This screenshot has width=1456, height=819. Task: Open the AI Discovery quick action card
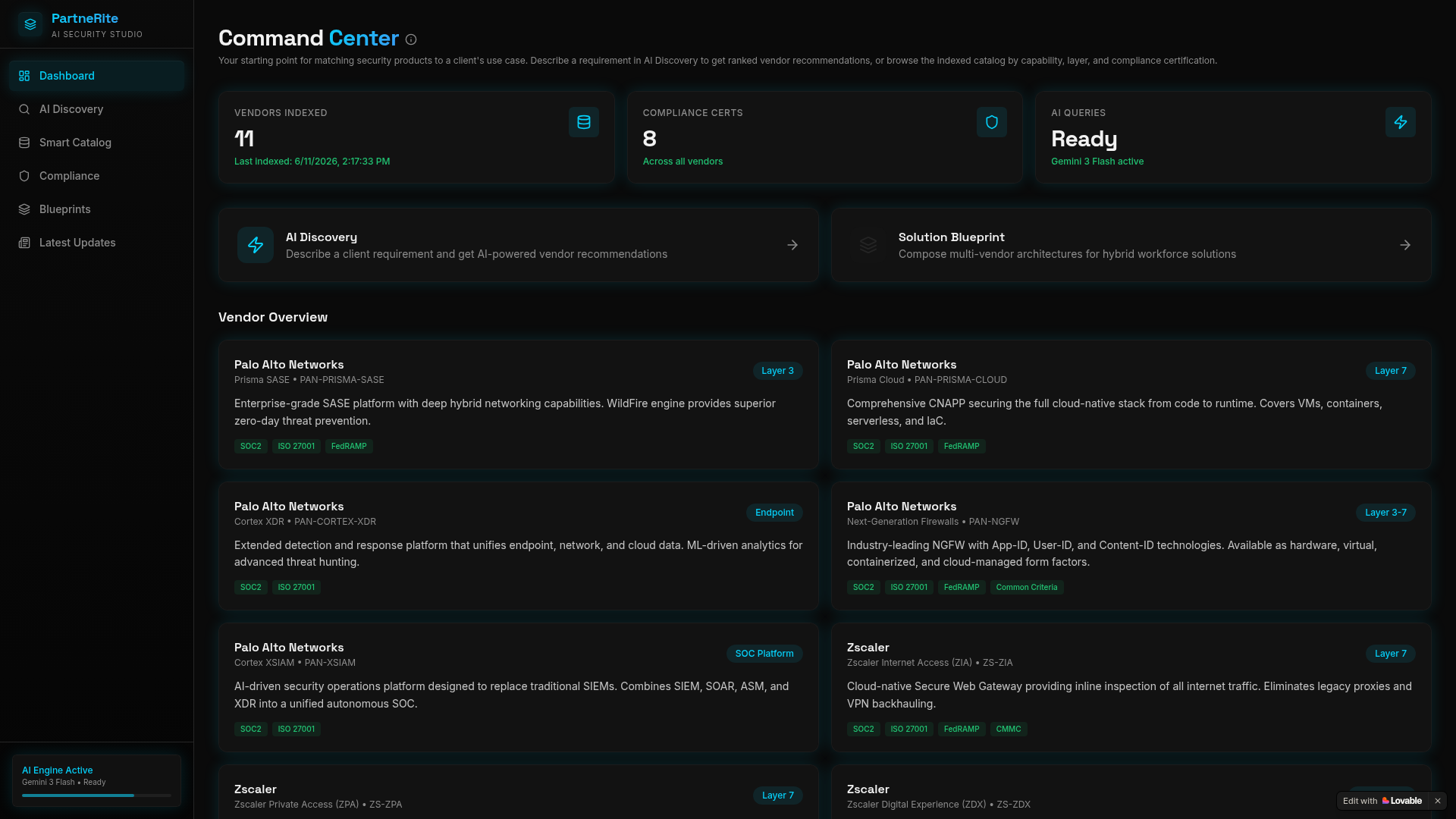click(x=518, y=245)
